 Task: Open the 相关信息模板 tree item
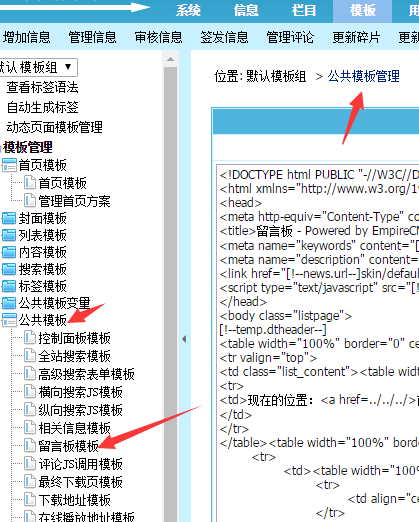(x=74, y=428)
